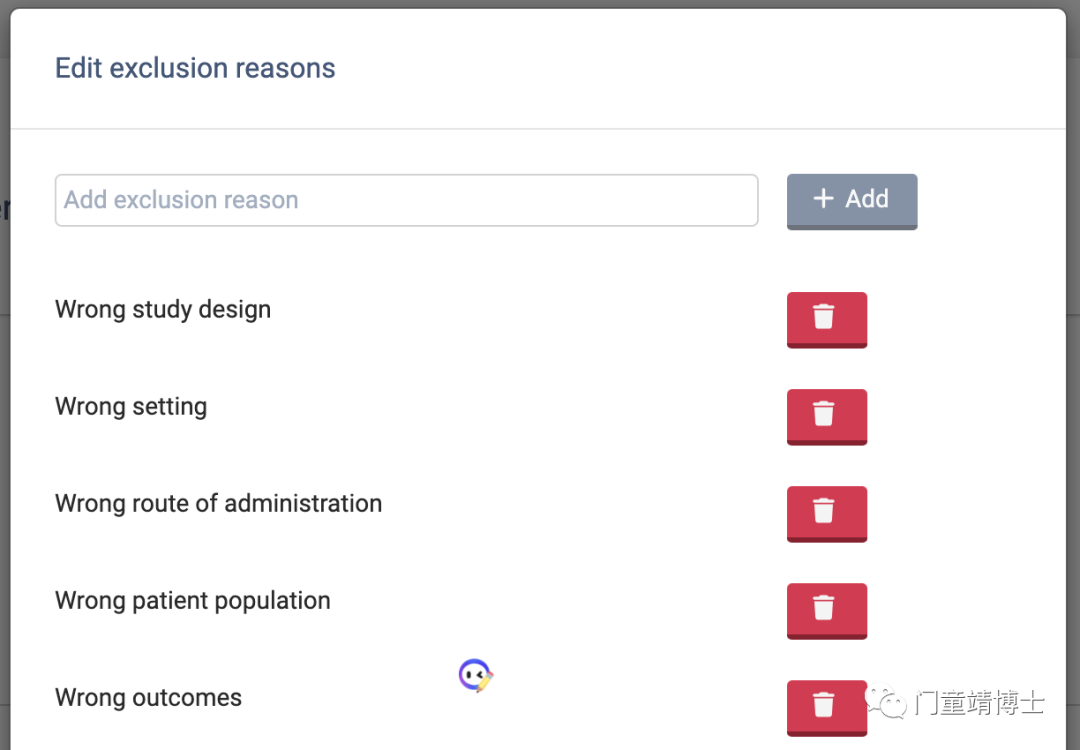Viewport: 1080px width, 750px height.
Task: Click the WeChat logo in the watermark
Action: 887,702
